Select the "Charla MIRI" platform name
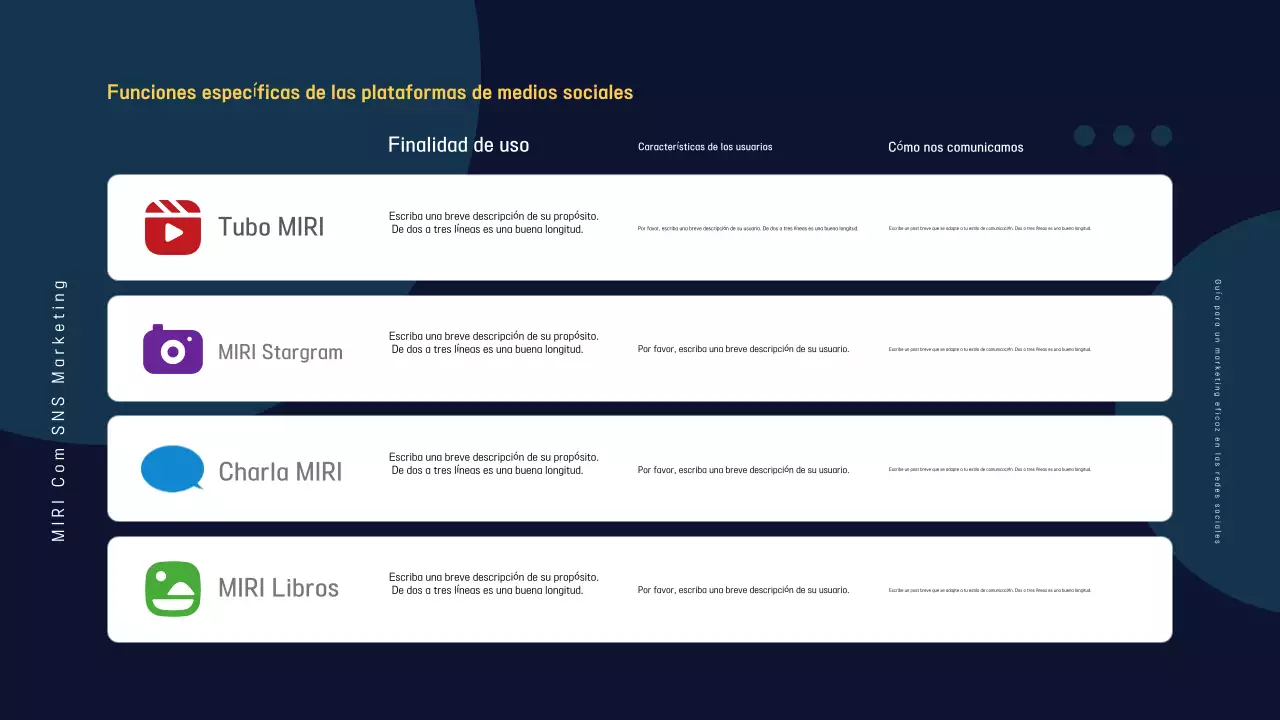The width and height of the screenshot is (1280, 720). pyautogui.click(x=280, y=471)
